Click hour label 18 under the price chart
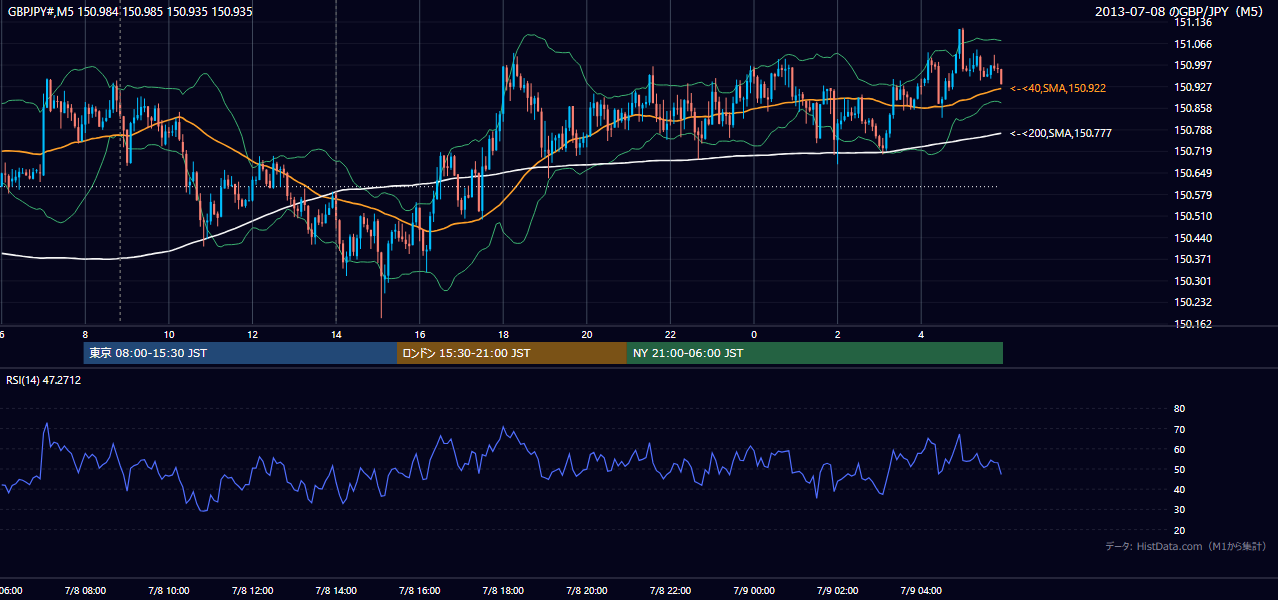This screenshot has height=600, width=1278. coord(503,335)
